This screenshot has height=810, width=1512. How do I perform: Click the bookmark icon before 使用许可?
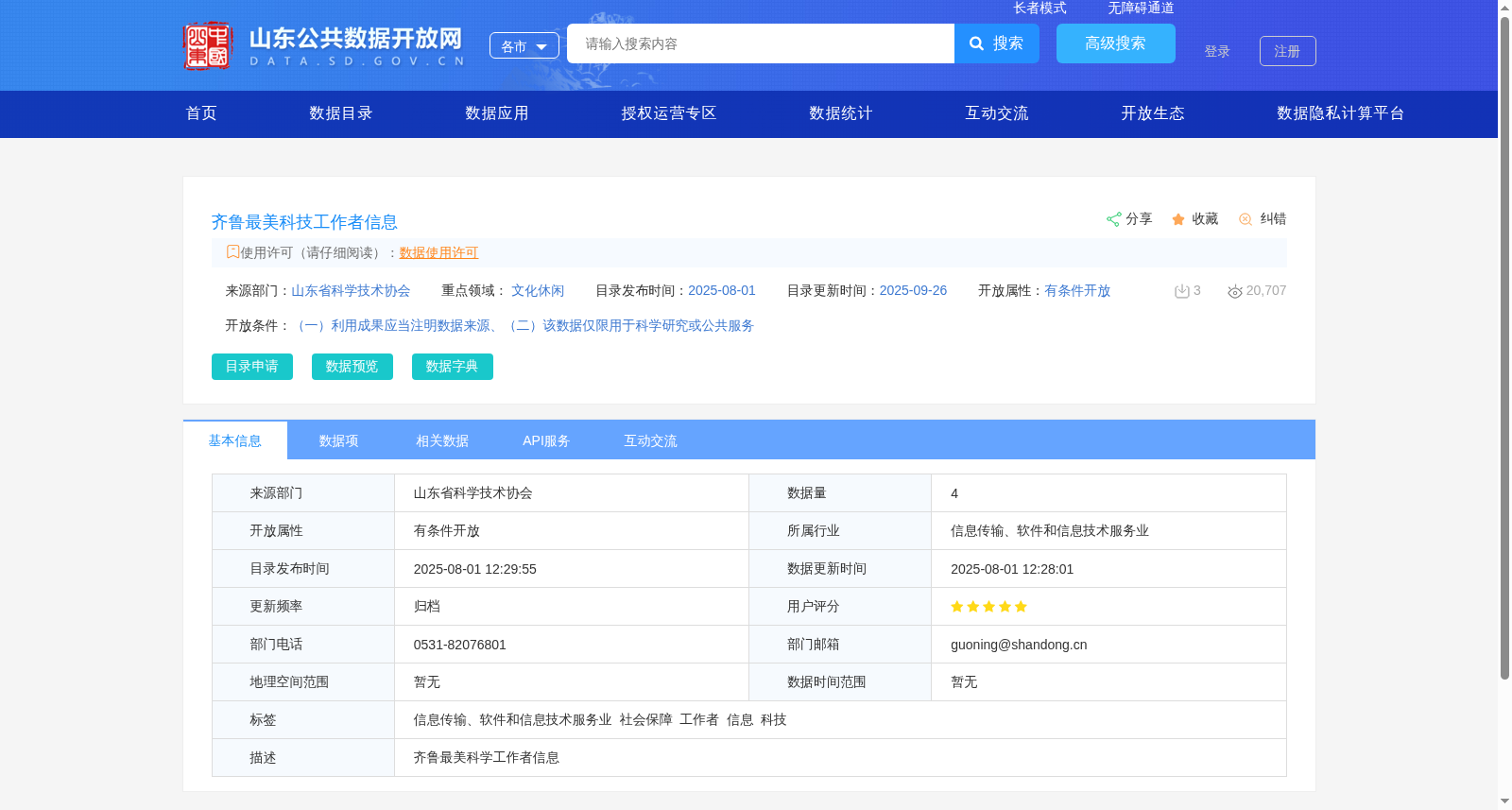(x=232, y=251)
